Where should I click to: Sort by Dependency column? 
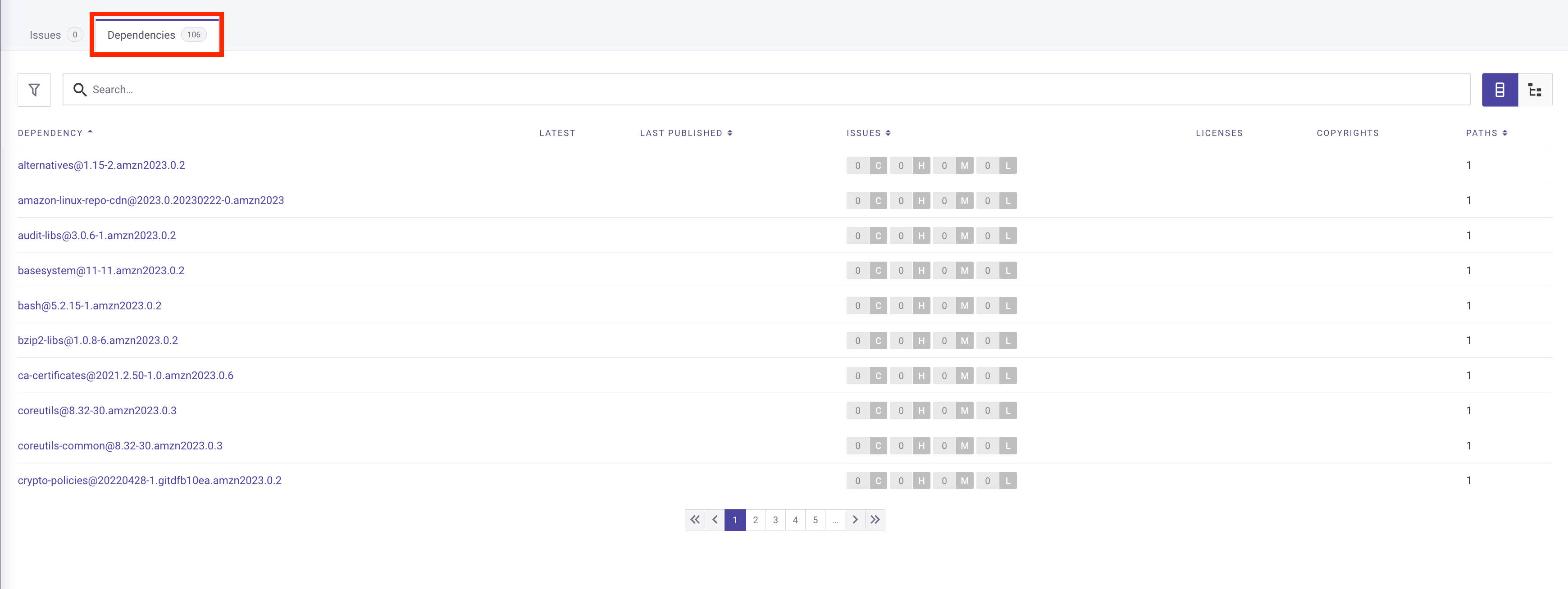click(x=55, y=133)
